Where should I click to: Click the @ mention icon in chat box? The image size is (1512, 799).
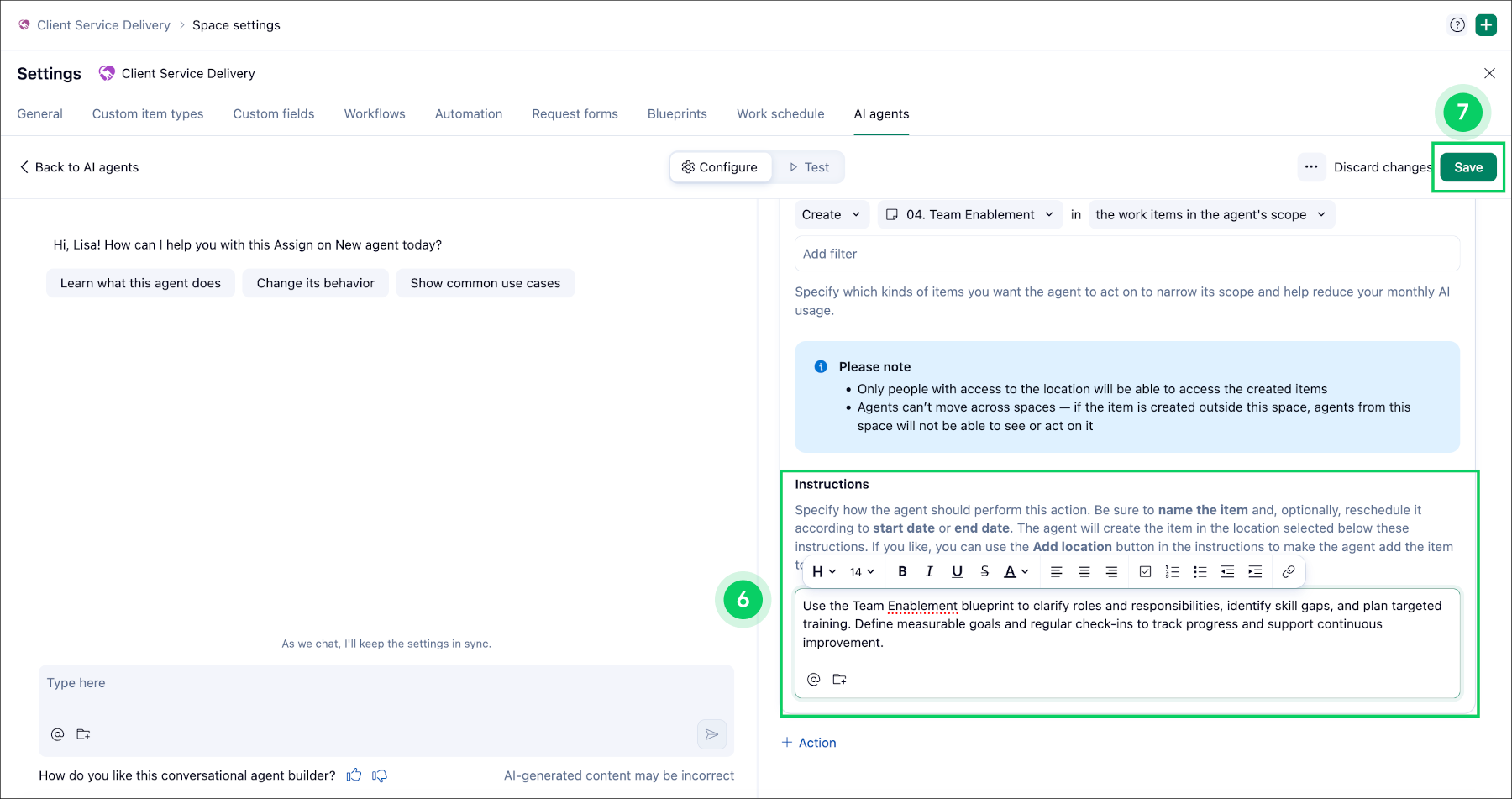[x=57, y=734]
